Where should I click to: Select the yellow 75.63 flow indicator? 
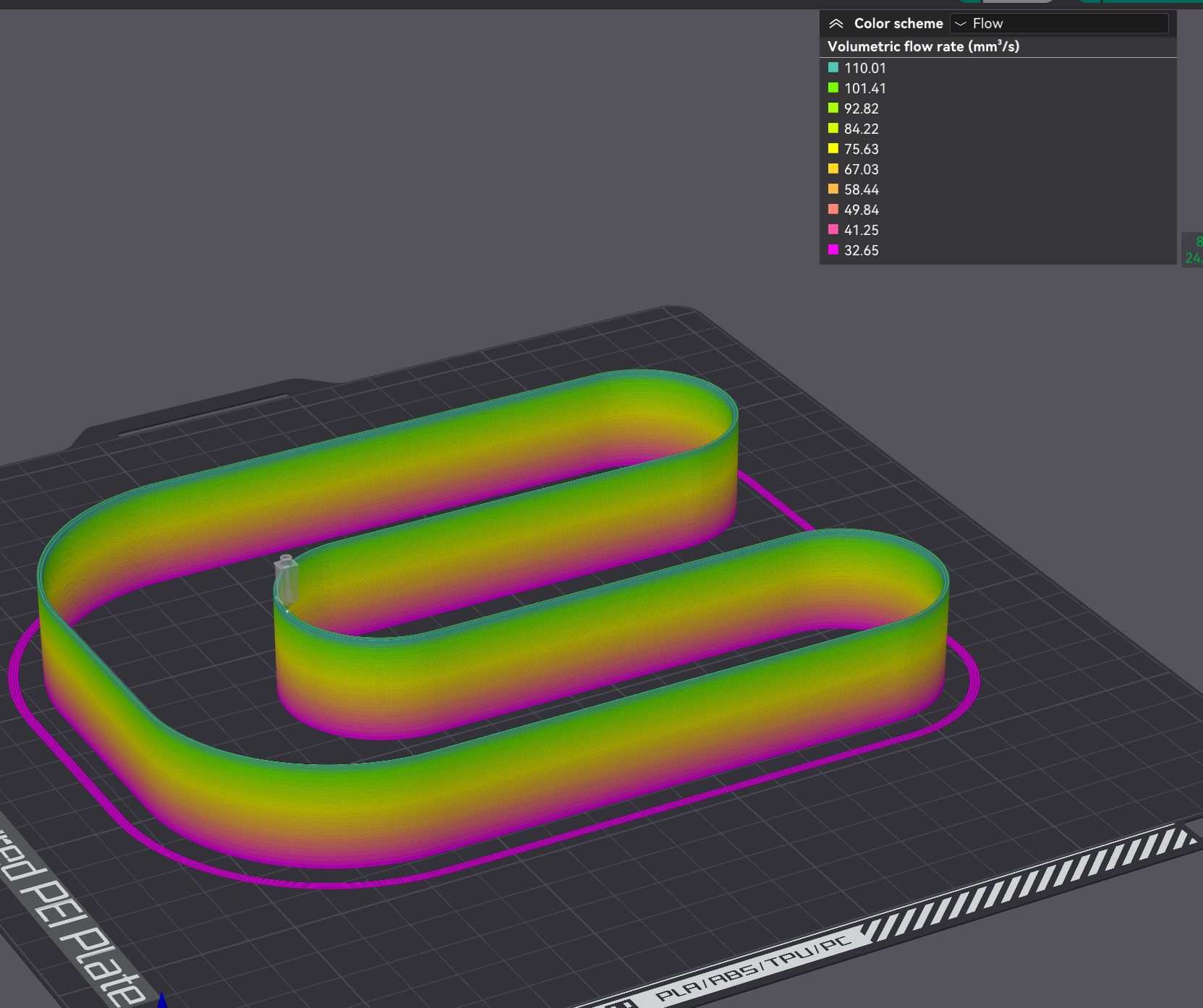(x=833, y=149)
